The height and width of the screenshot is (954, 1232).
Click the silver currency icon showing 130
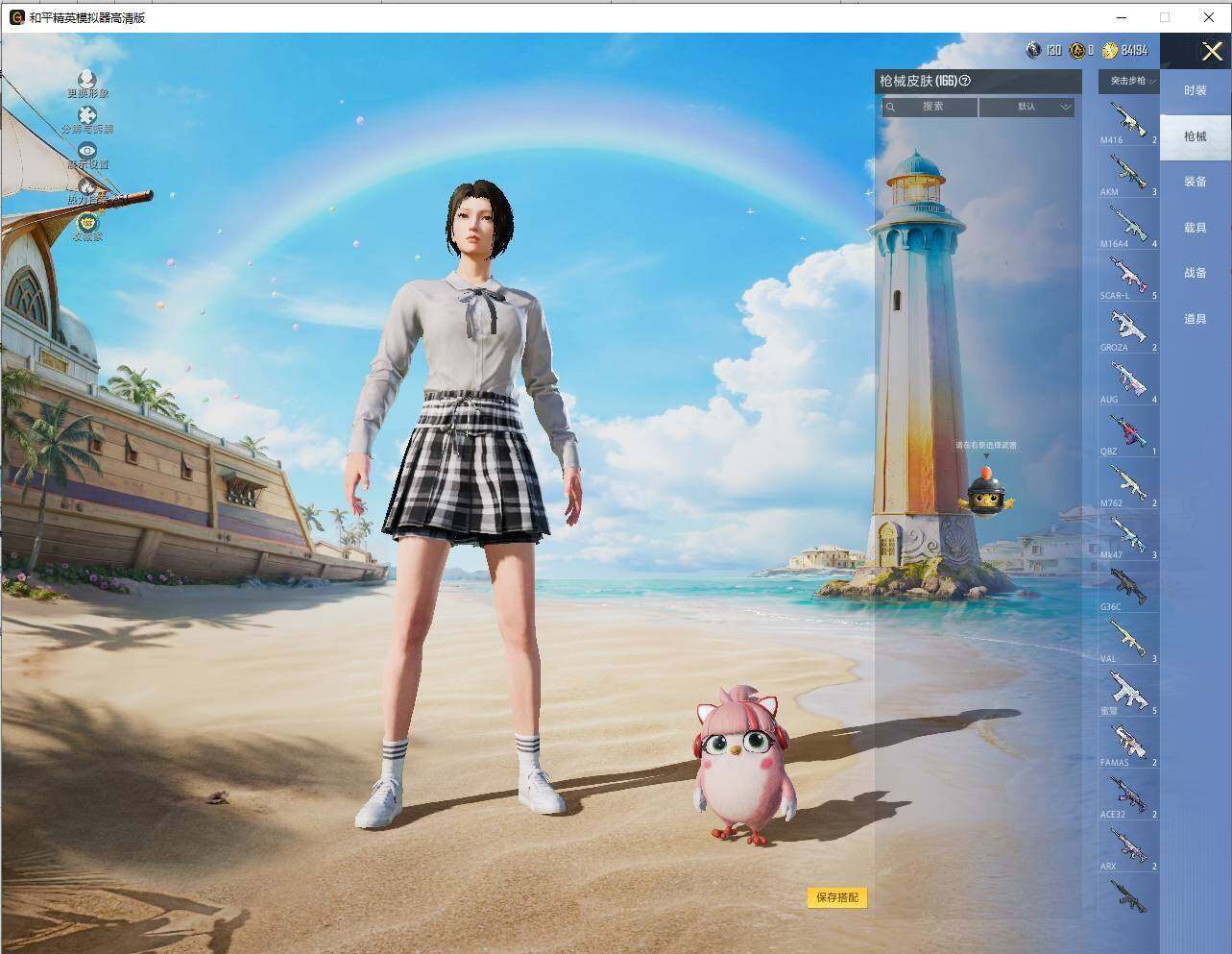click(x=1033, y=50)
